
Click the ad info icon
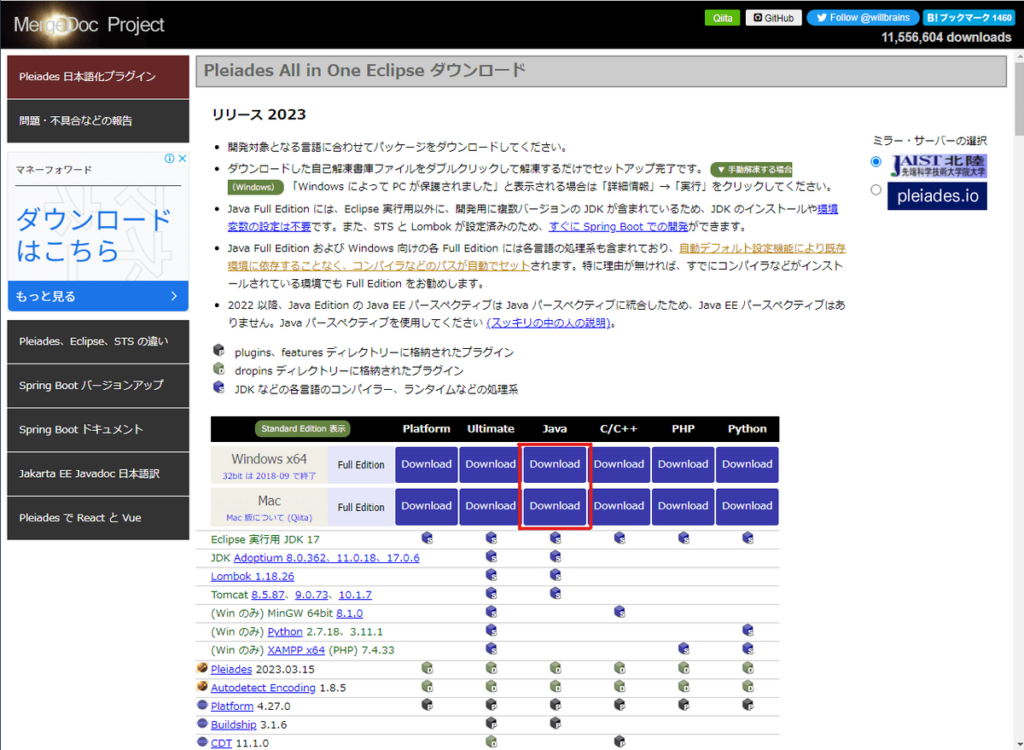click(x=170, y=159)
